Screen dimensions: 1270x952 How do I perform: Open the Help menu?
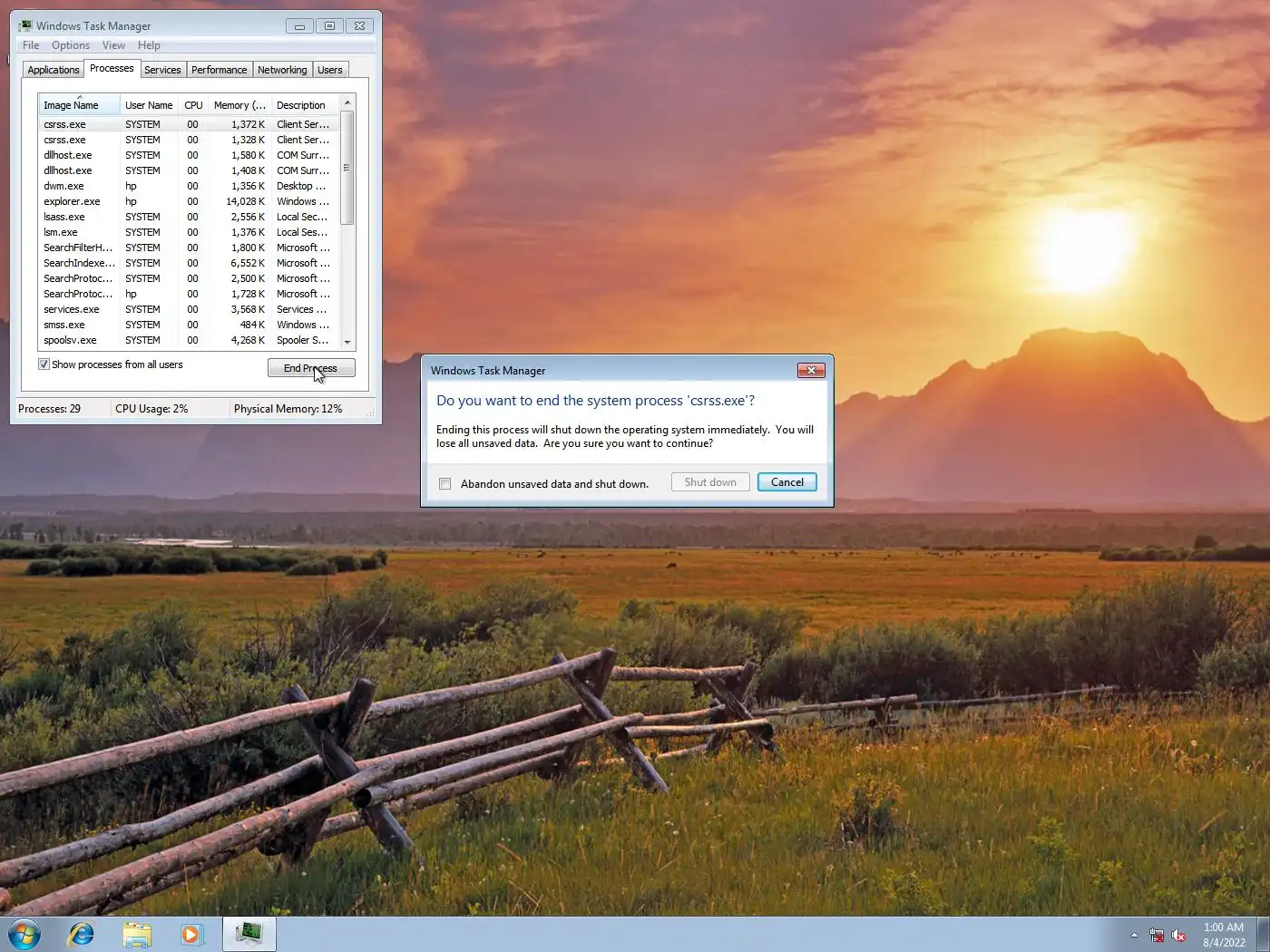coord(149,45)
